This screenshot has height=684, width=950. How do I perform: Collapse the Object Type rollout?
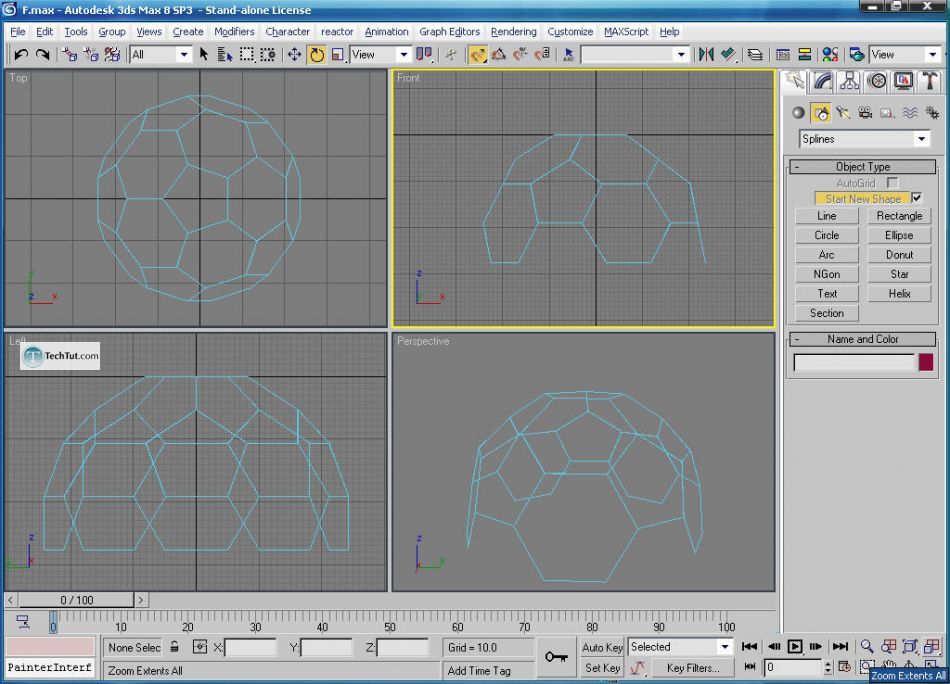click(x=862, y=167)
